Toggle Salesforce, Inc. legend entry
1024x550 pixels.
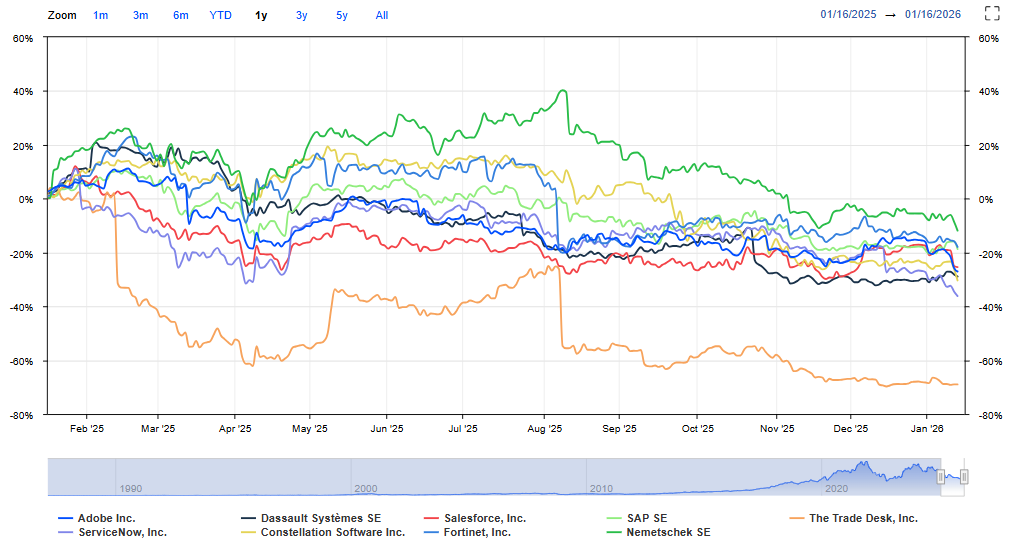484,518
